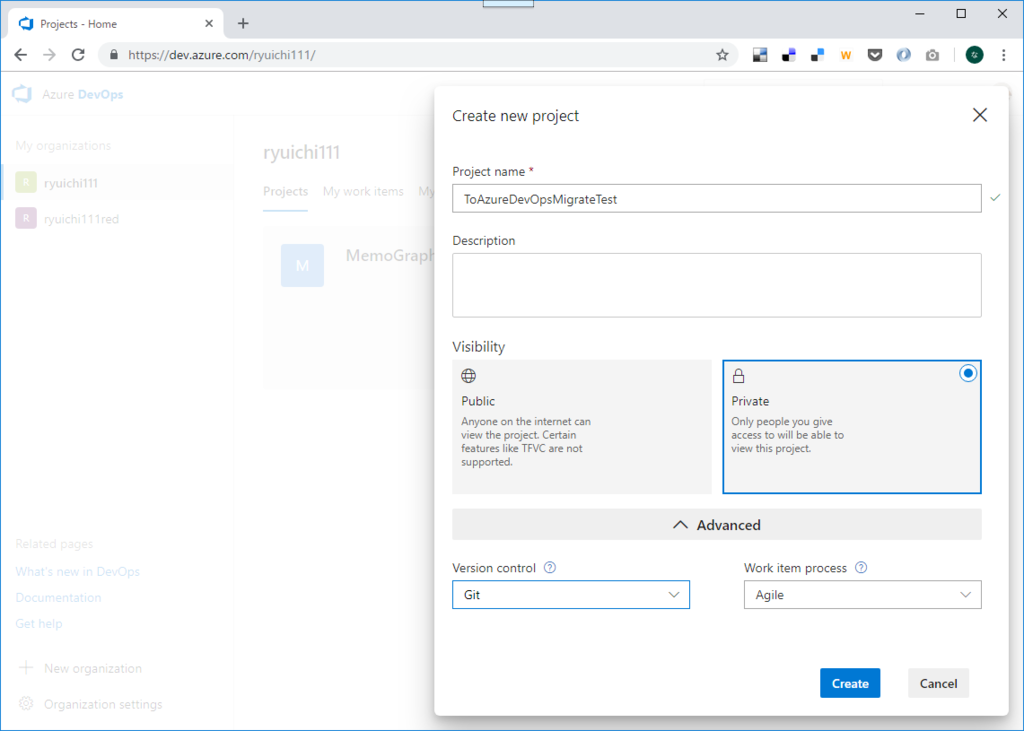Click the address bar URL
This screenshot has width=1024, height=731.
pos(221,55)
